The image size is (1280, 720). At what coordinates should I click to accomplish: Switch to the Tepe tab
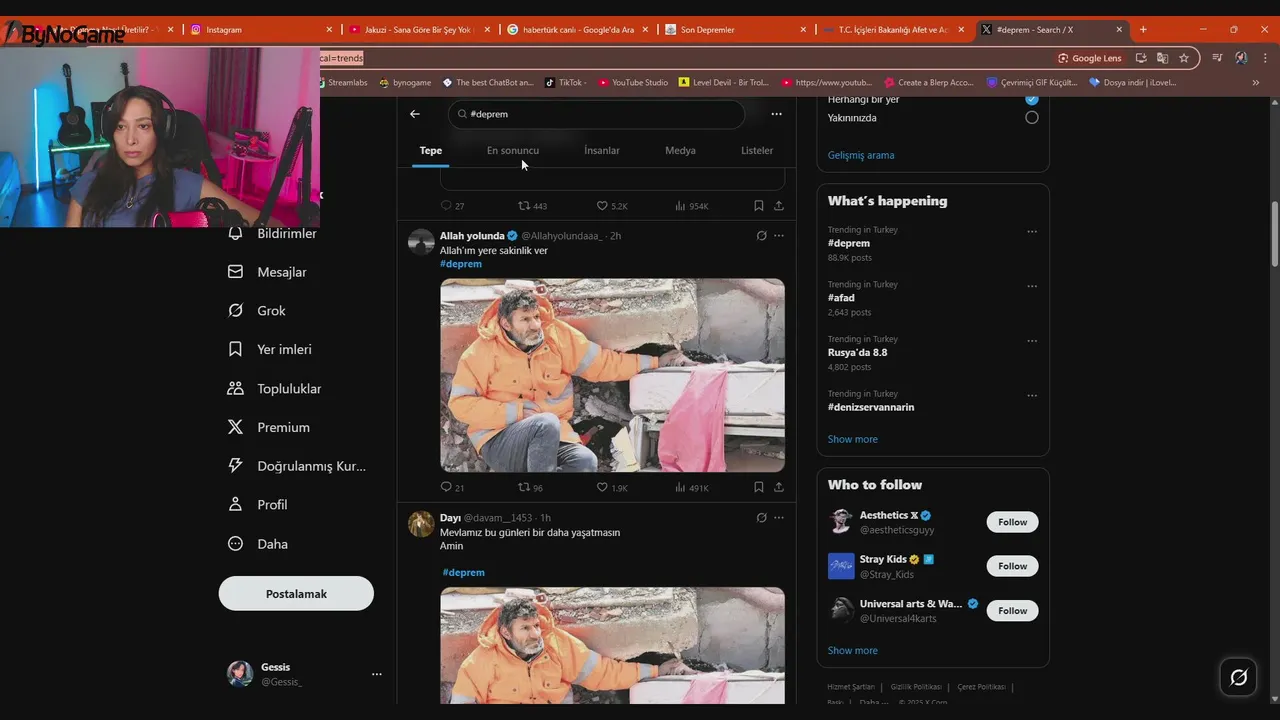coord(431,150)
